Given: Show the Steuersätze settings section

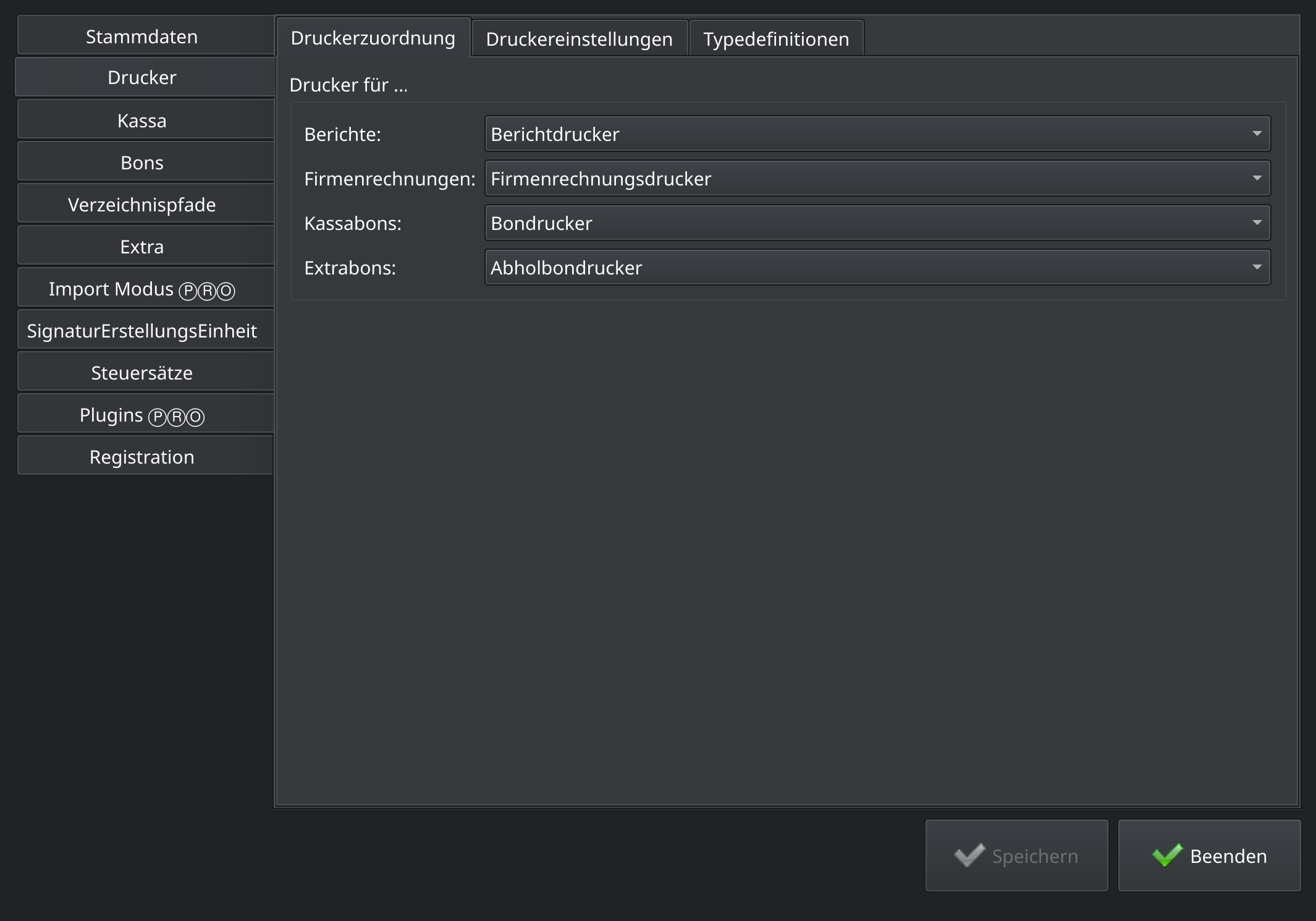Looking at the screenshot, I should 145,372.
